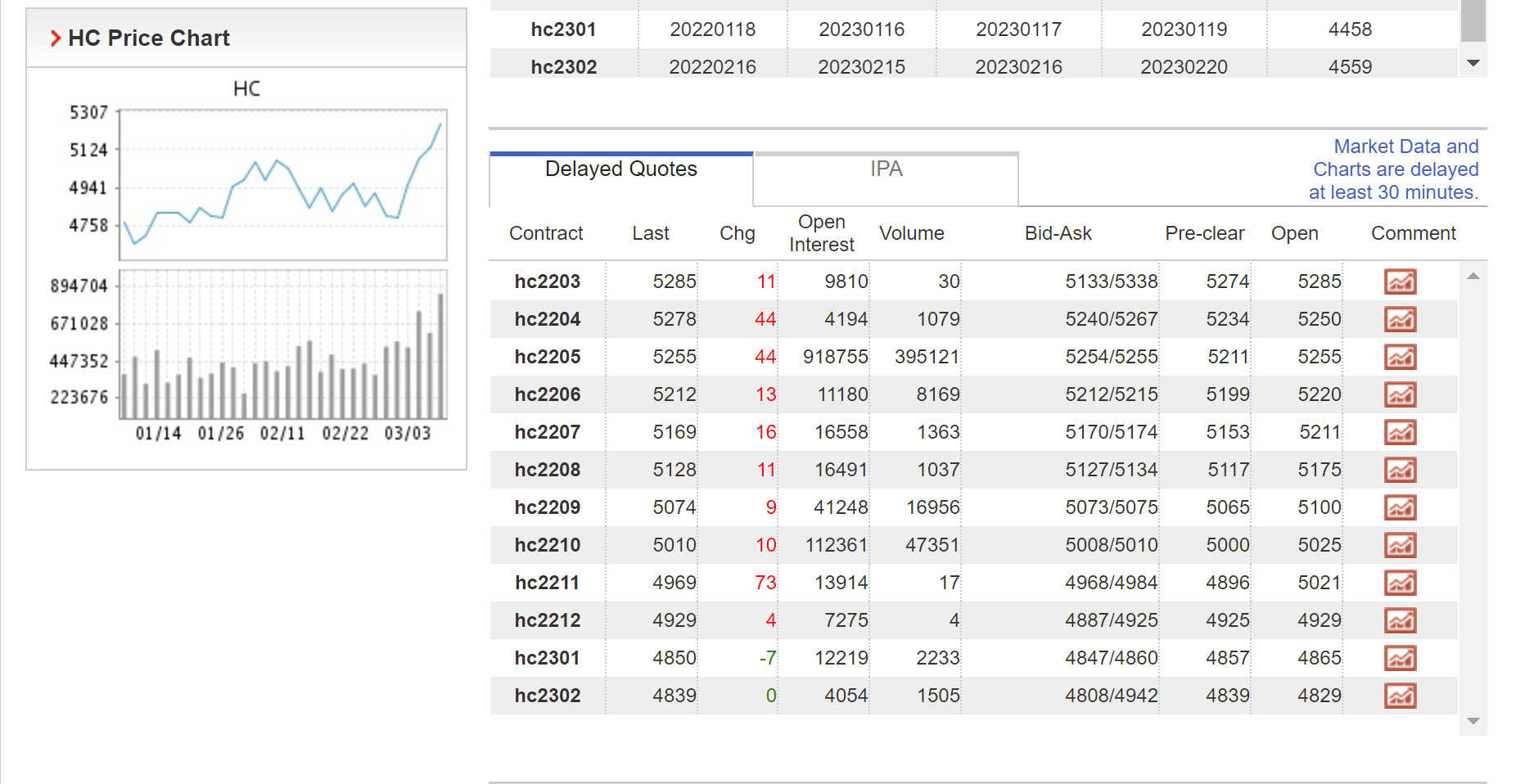
Task: Click the Bid-Ask column header
Action: (1058, 233)
